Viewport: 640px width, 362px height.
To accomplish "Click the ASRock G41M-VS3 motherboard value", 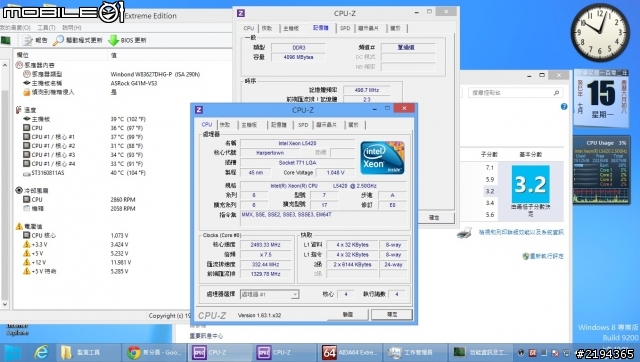I will click(x=134, y=83).
